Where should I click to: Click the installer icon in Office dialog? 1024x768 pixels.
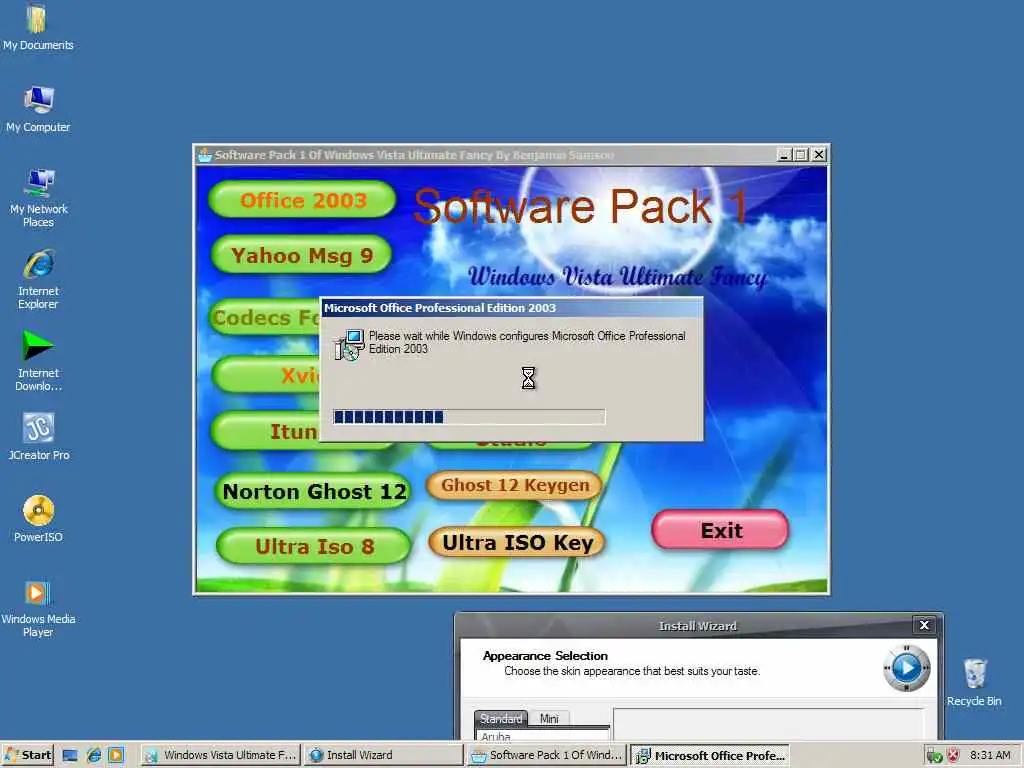pos(349,344)
